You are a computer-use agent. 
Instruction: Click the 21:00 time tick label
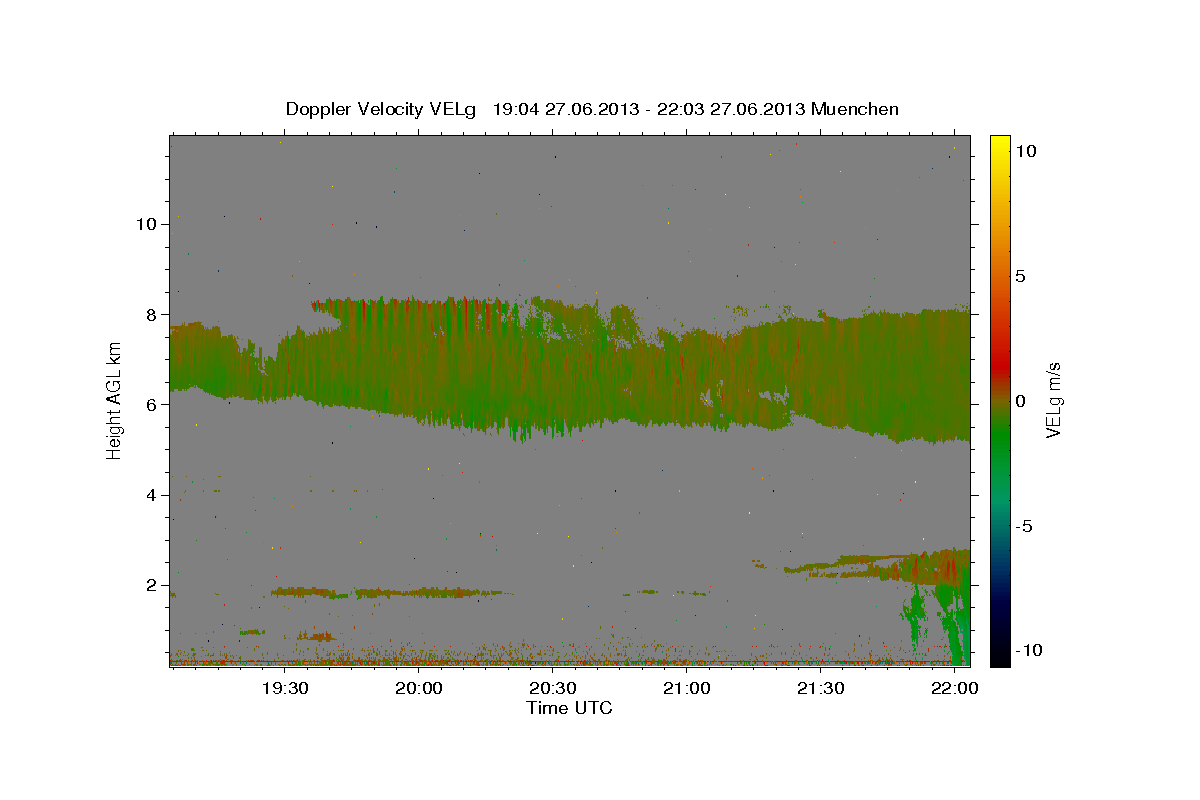(x=686, y=688)
